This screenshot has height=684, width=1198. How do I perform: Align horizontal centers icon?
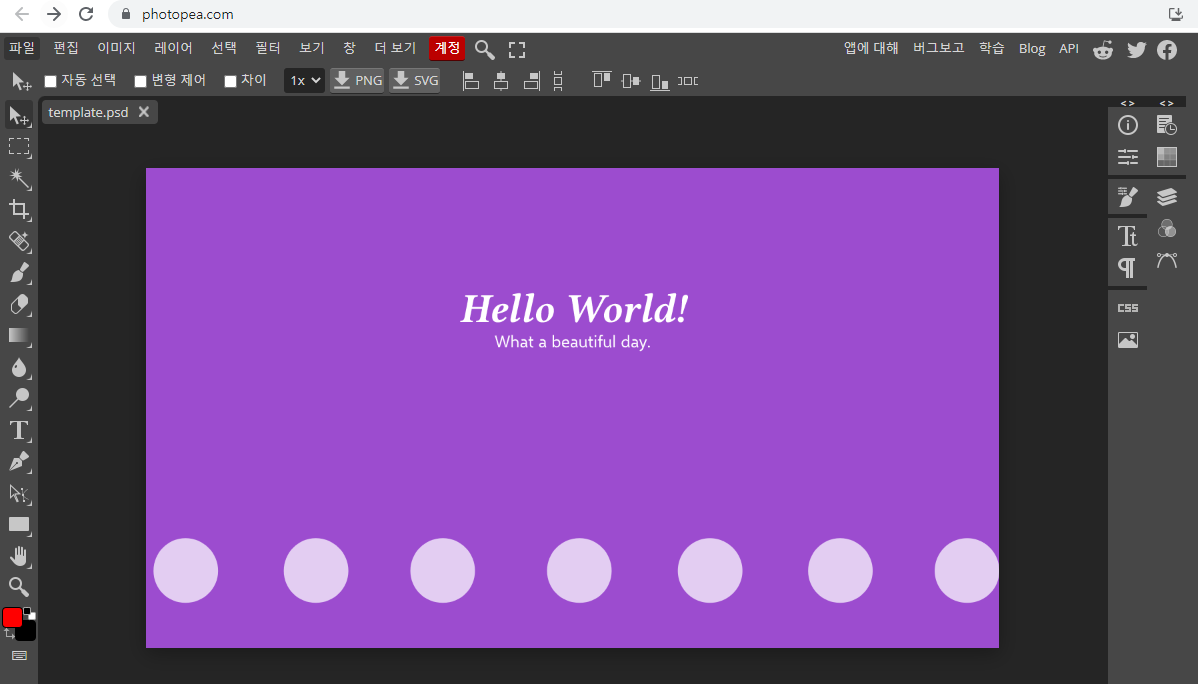pyautogui.click(x=501, y=81)
